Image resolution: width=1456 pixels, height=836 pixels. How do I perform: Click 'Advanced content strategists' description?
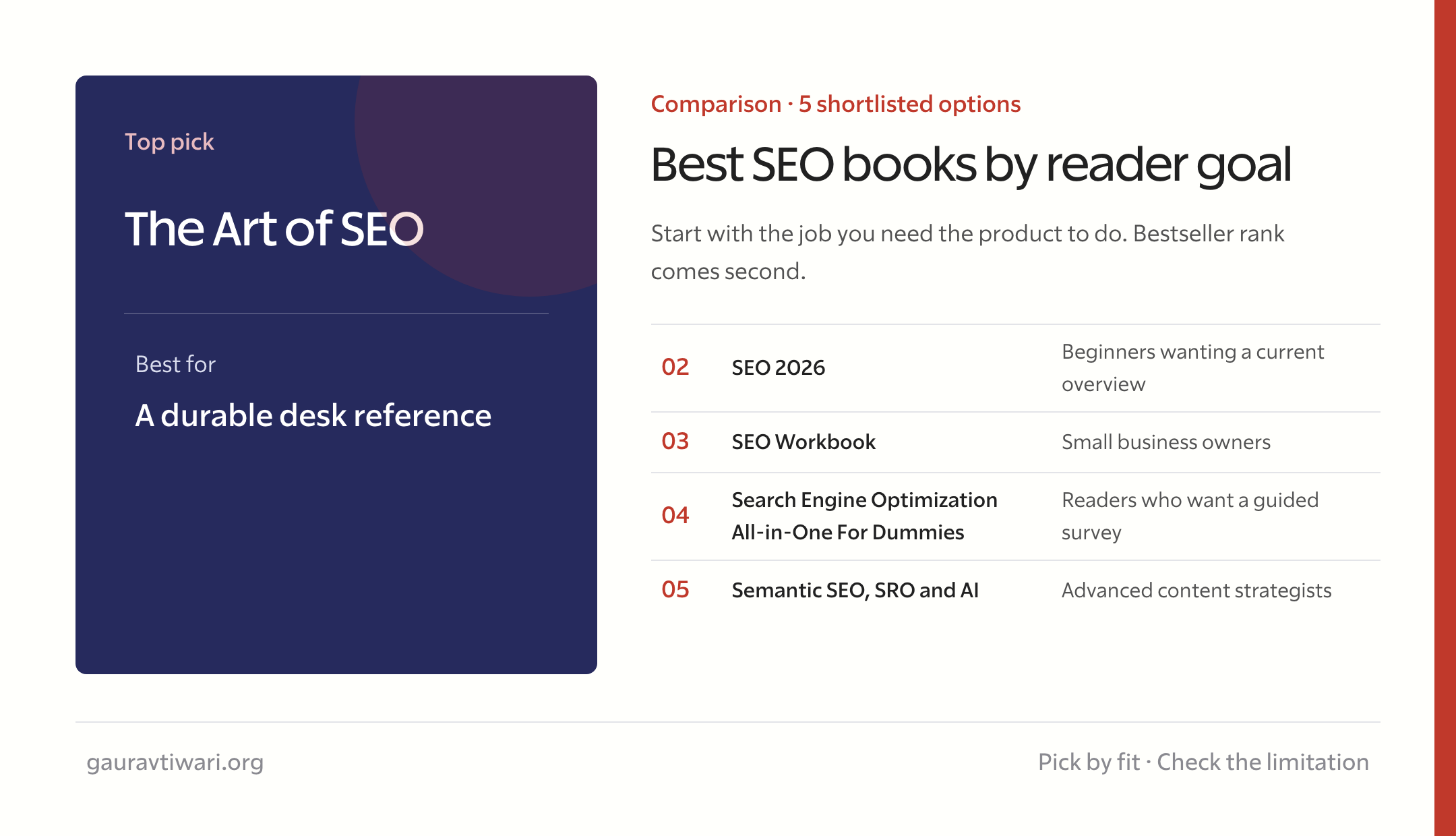point(1196,590)
